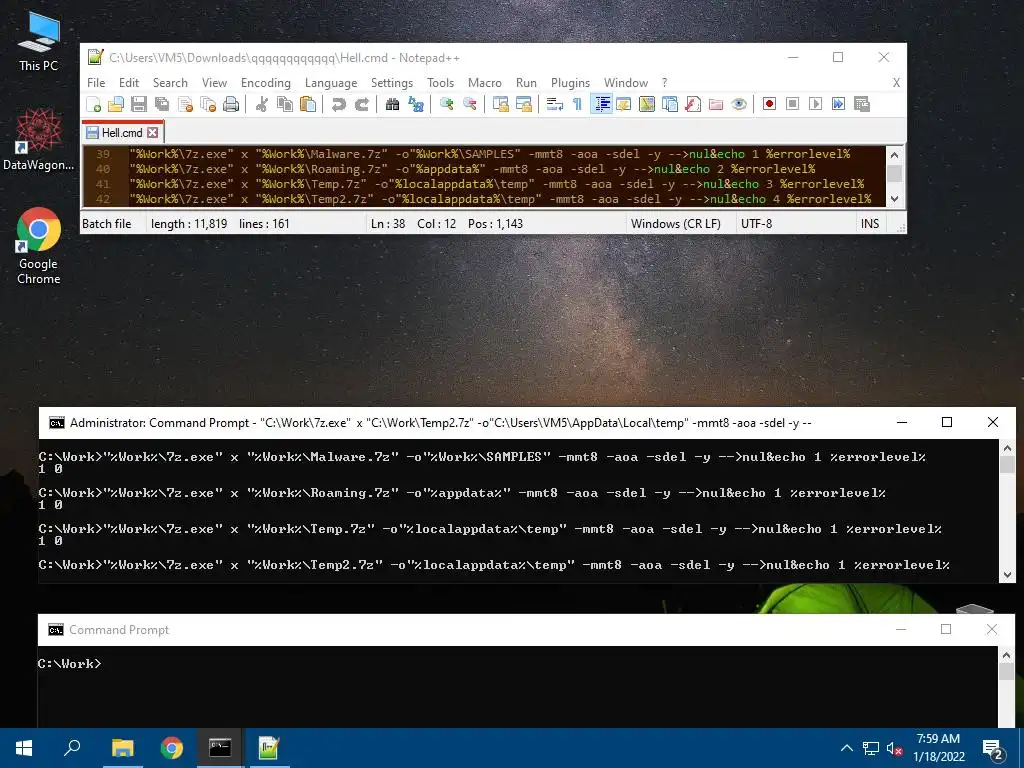Open the Settings menu
1024x768 pixels.
[x=392, y=83]
